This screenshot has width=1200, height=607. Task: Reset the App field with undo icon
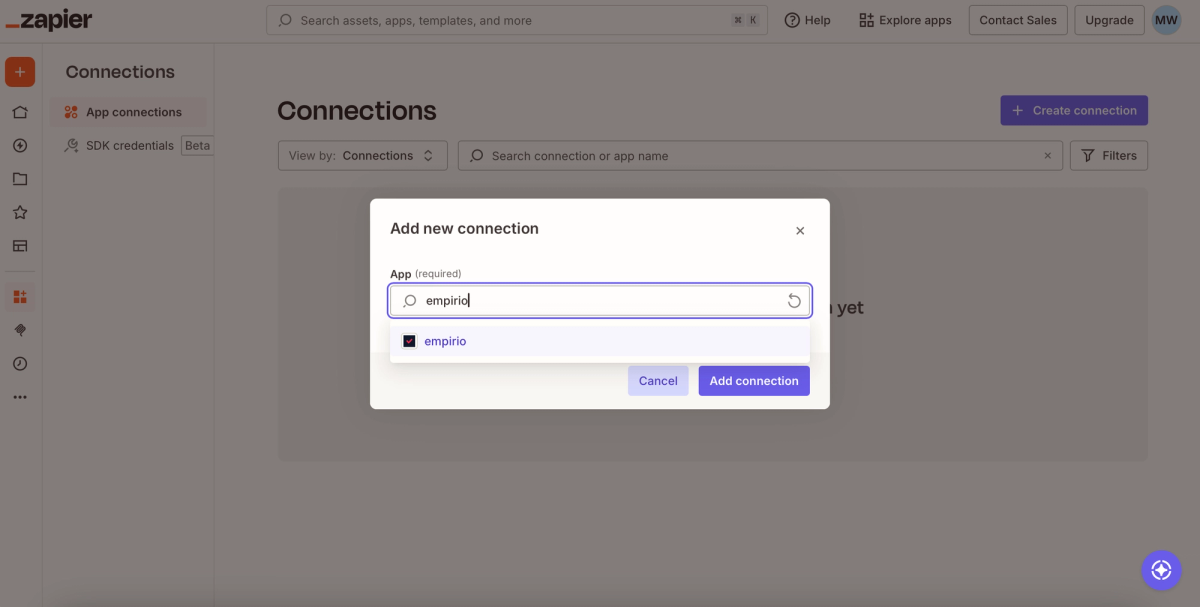point(794,301)
